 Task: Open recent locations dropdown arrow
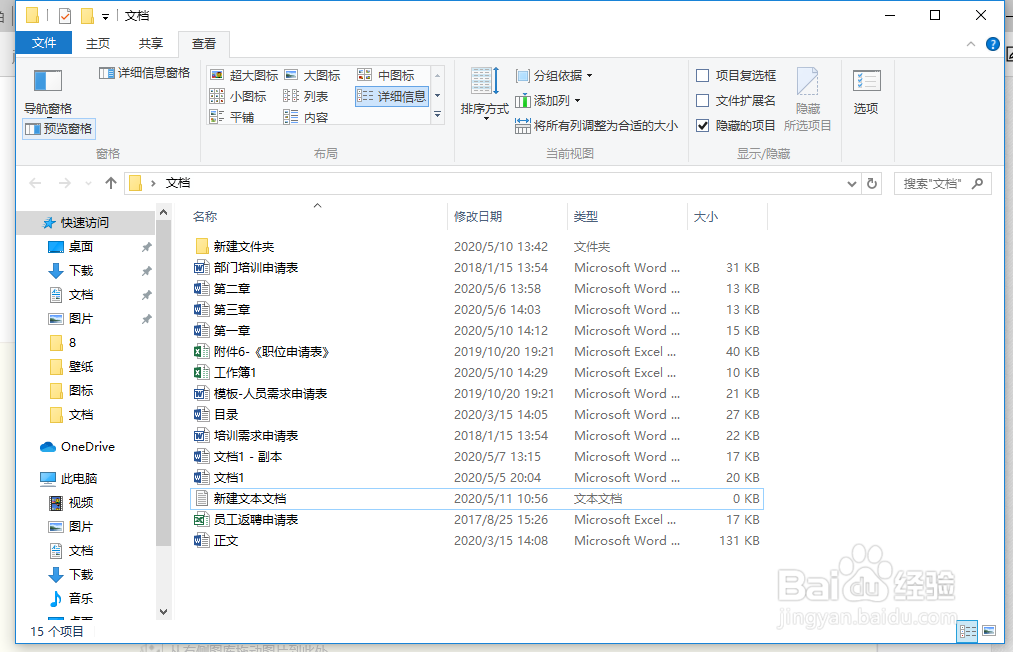pyautogui.click(x=89, y=184)
